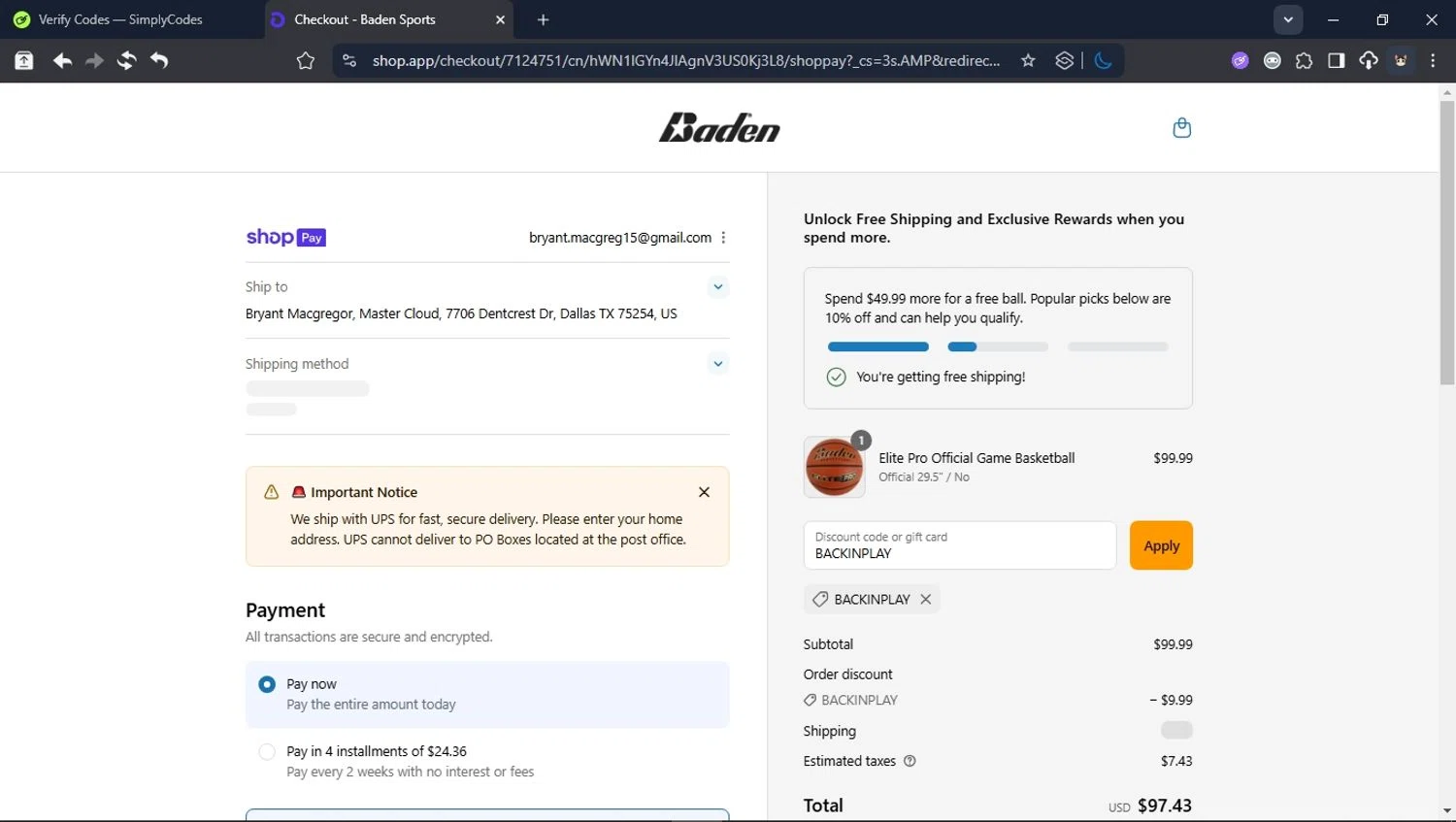Switch to Verify Codes SimplyCodes tab
The height and width of the screenshot is (822, 1456).
pyautogui.click(x=132, y=19)
